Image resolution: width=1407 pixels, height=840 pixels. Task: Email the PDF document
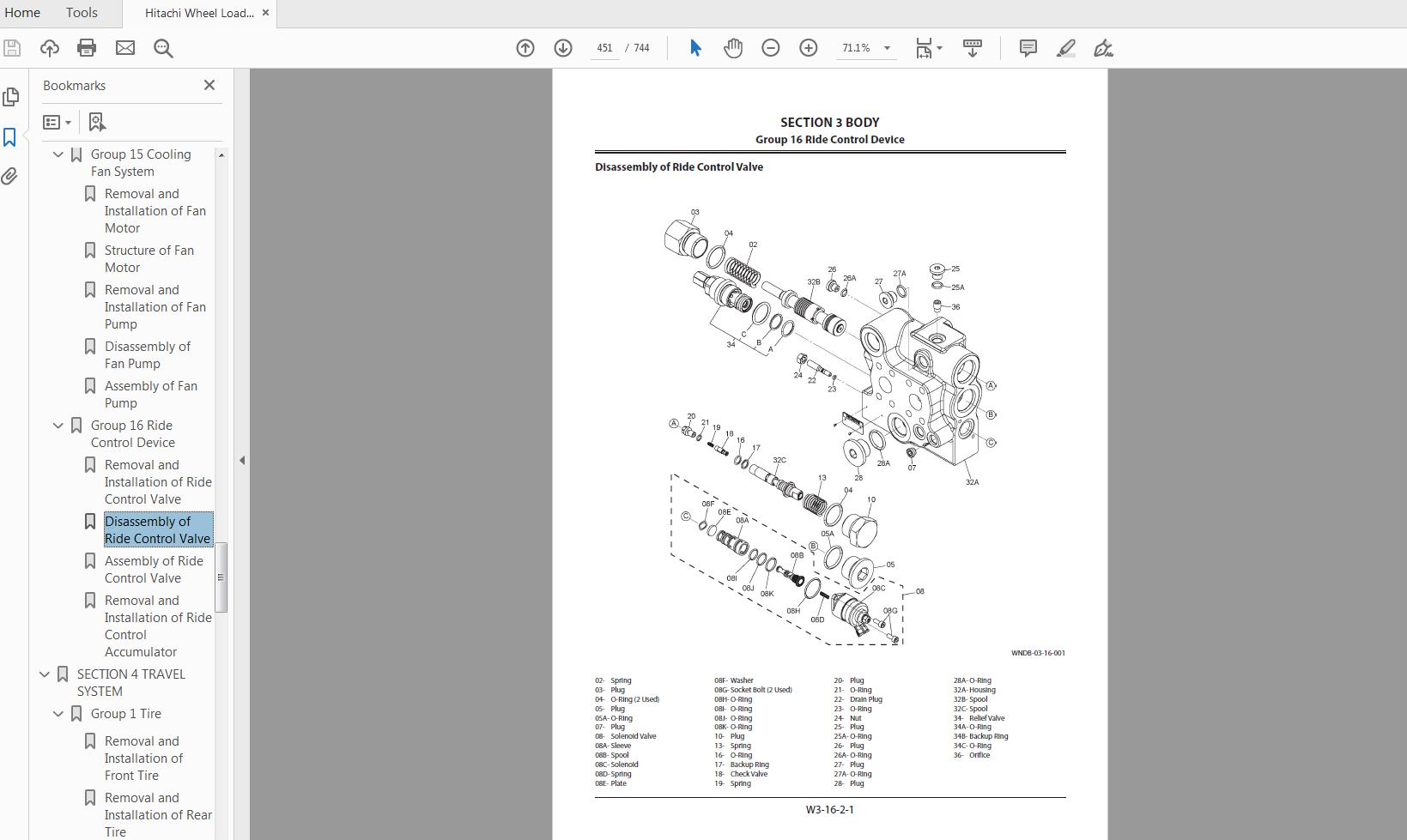[125, 48]
